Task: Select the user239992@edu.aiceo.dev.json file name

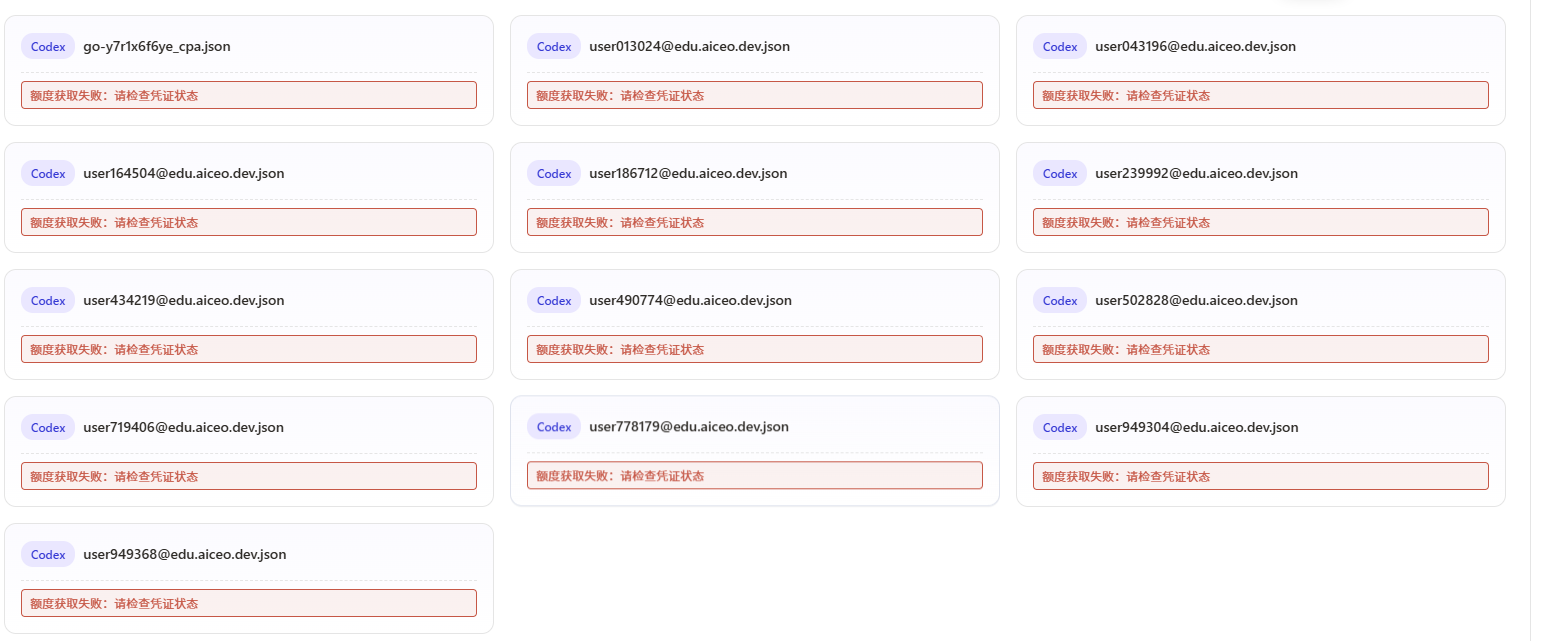Action: pyautogui.click(x=1196, y=173)
